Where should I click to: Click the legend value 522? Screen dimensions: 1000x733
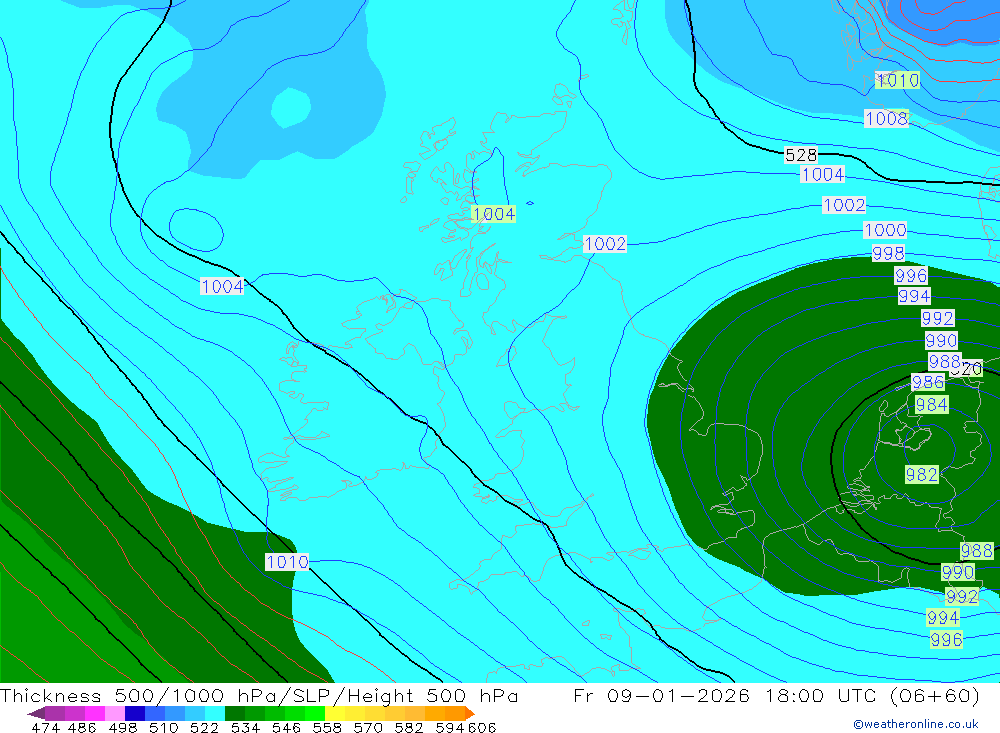(205, 727)
